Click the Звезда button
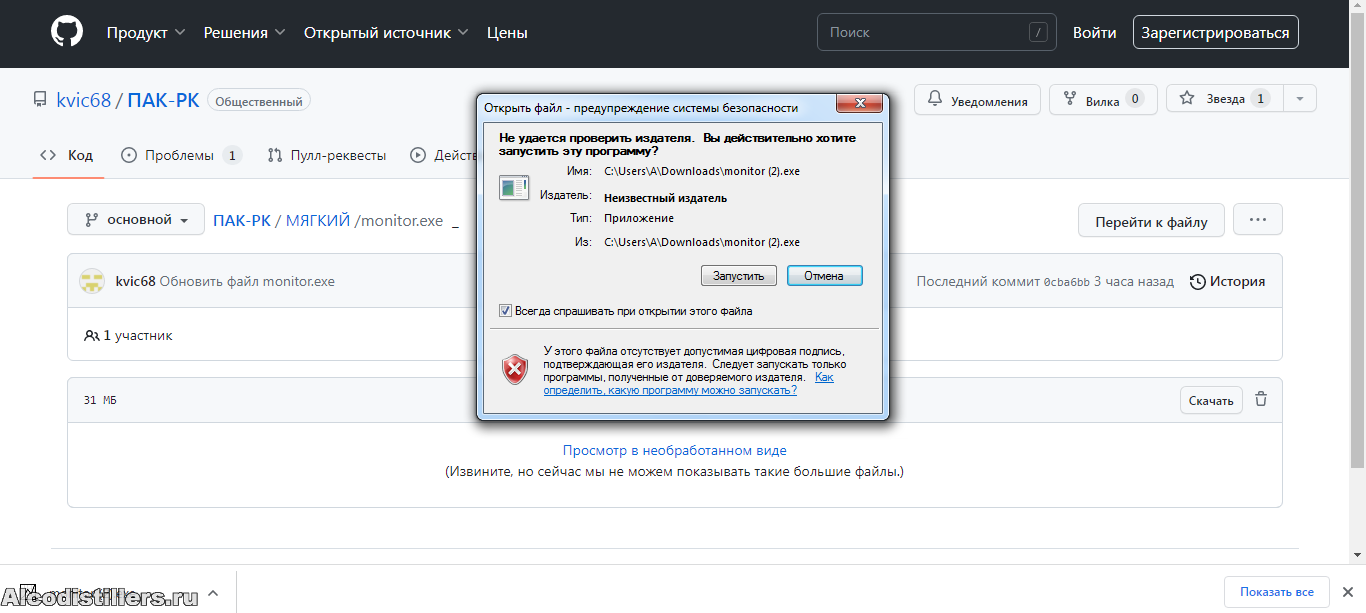Viewport: 1366px width, 613px height. coord(1224,99)
